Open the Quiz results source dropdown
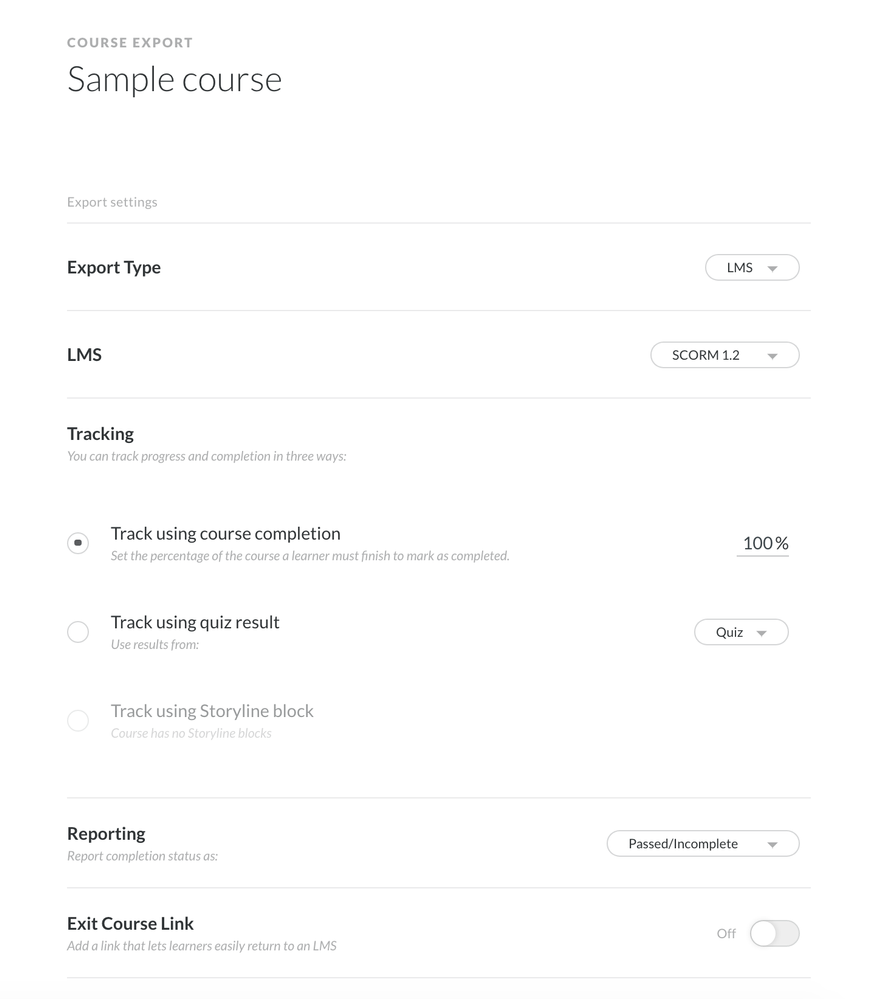The height and width of the screenshot is (999, 873). tap(740, 632)
